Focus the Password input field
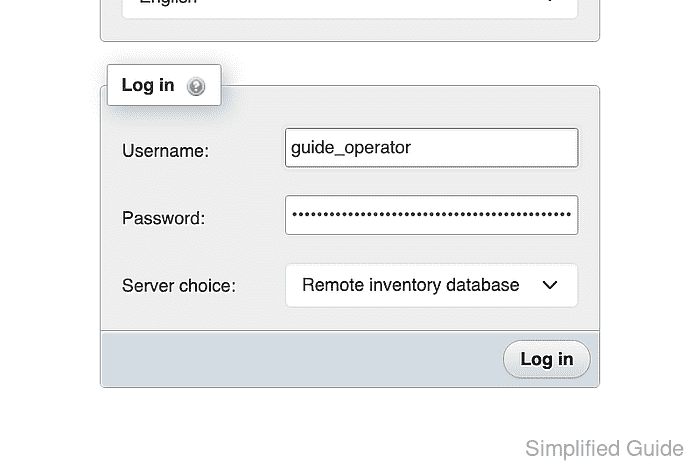 point(431,215)
